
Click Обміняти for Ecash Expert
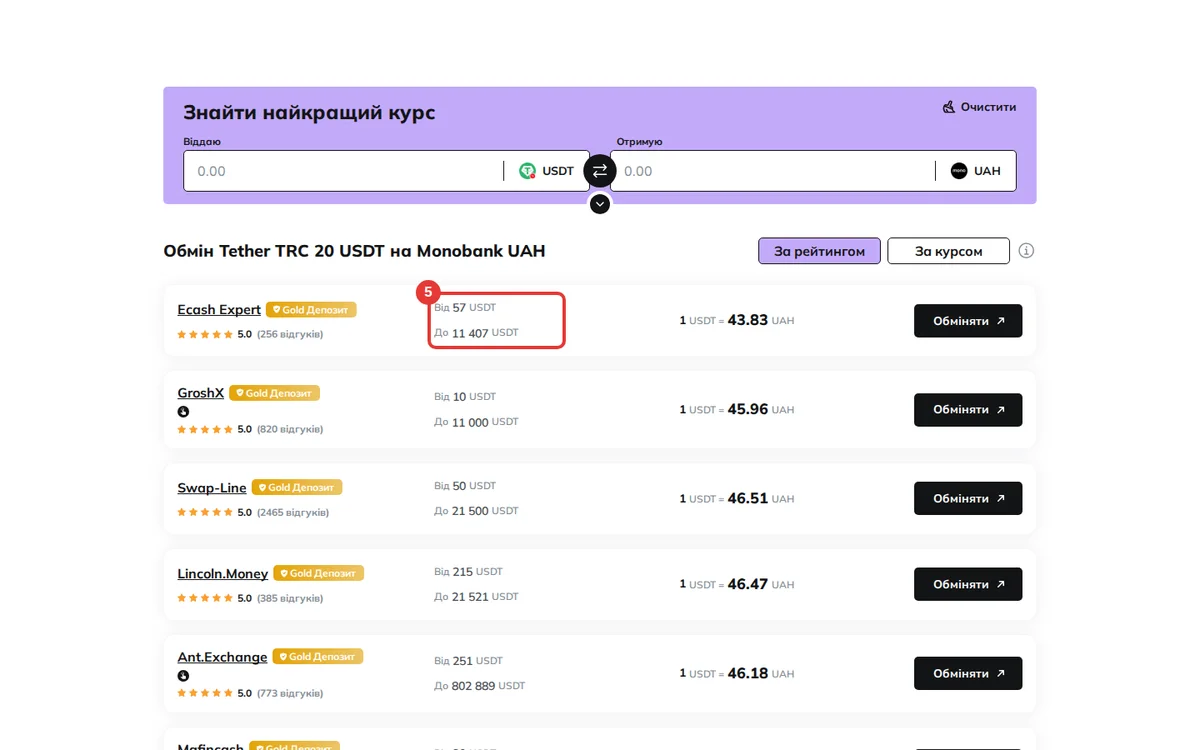[968, 321]
